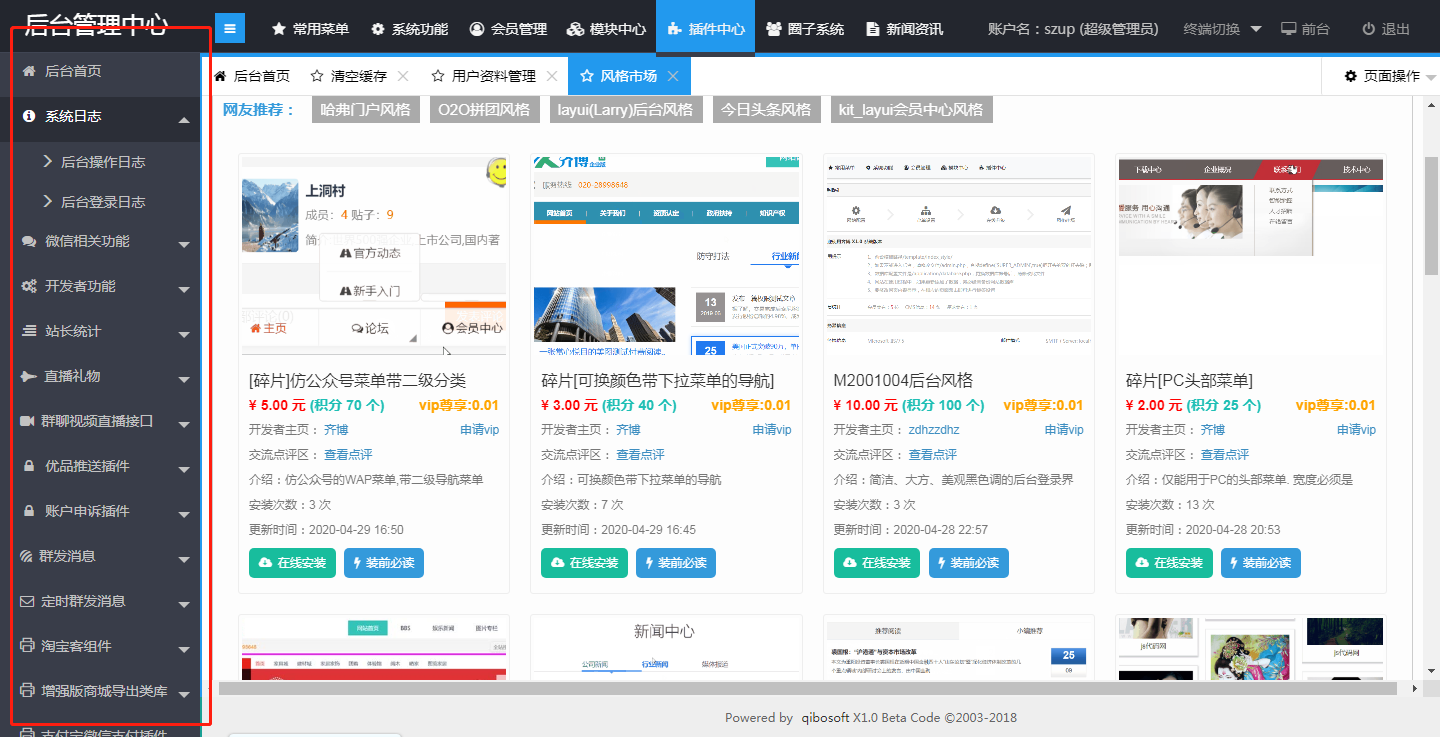This screenshot has width=1440, height=737.
Task: Click the gears icon beside 开发者功能
Action: coord(28,286)
